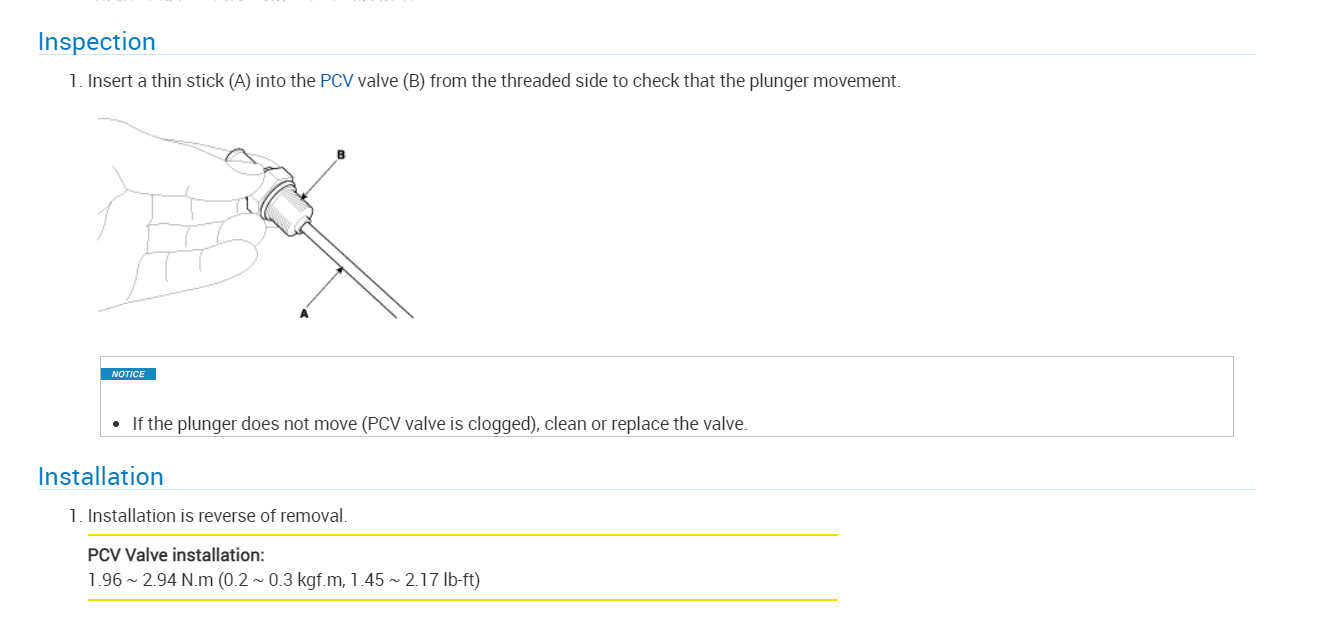Click the PCV hyperlink in the inspection step
This screenshot has height=628, width=1323.
coord(336,81)
